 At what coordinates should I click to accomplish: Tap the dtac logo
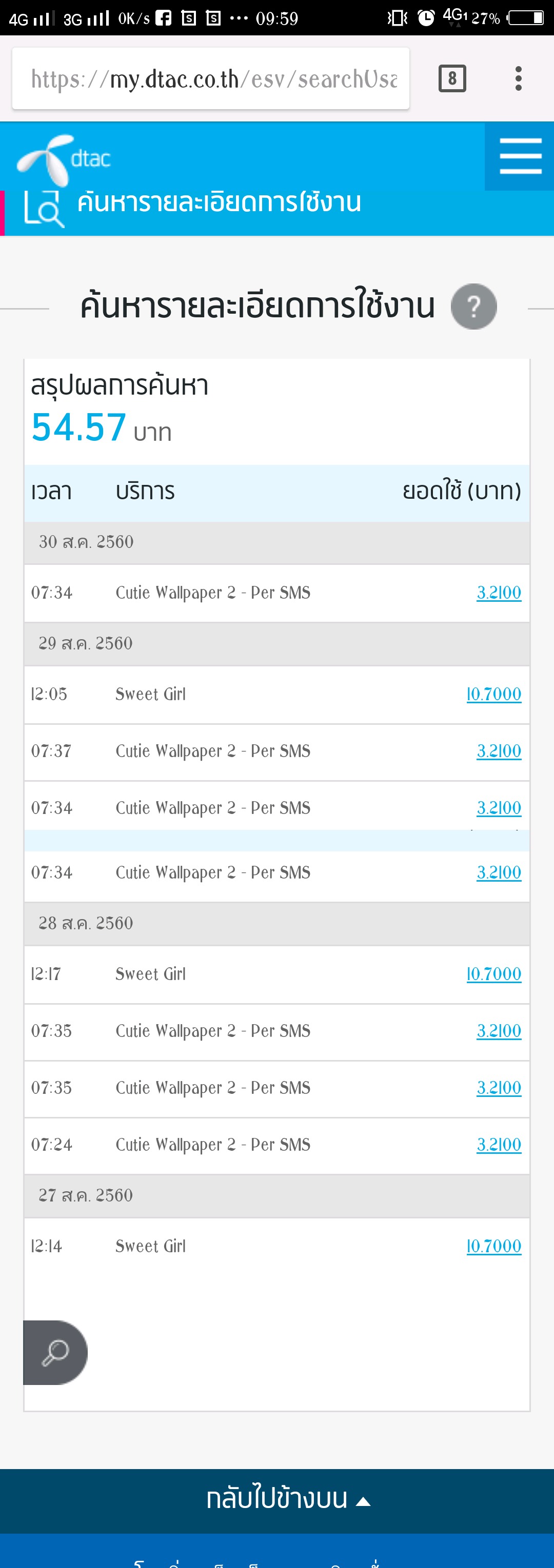point(64,159)
